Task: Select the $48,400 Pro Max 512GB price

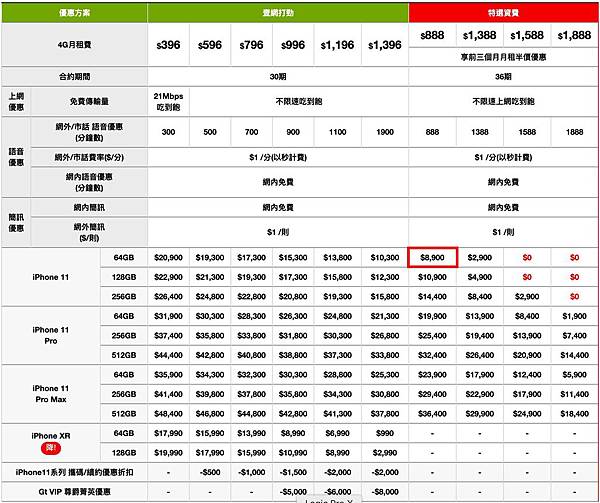Action: [168, 413]
